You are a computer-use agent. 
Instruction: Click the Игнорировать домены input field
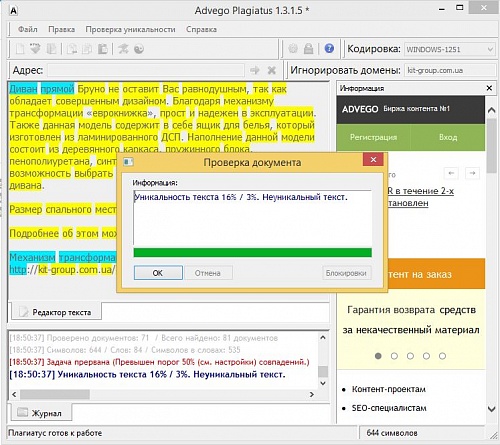point(451,70)
